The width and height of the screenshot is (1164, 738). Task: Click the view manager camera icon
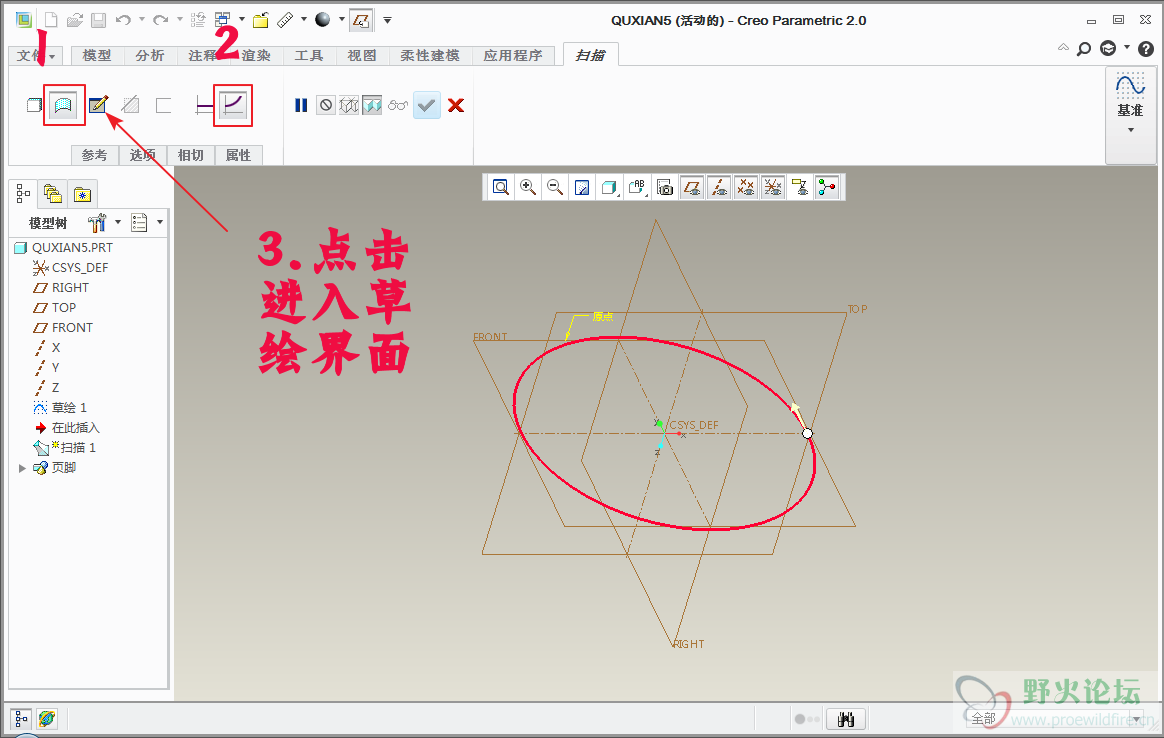pos(664,187)
